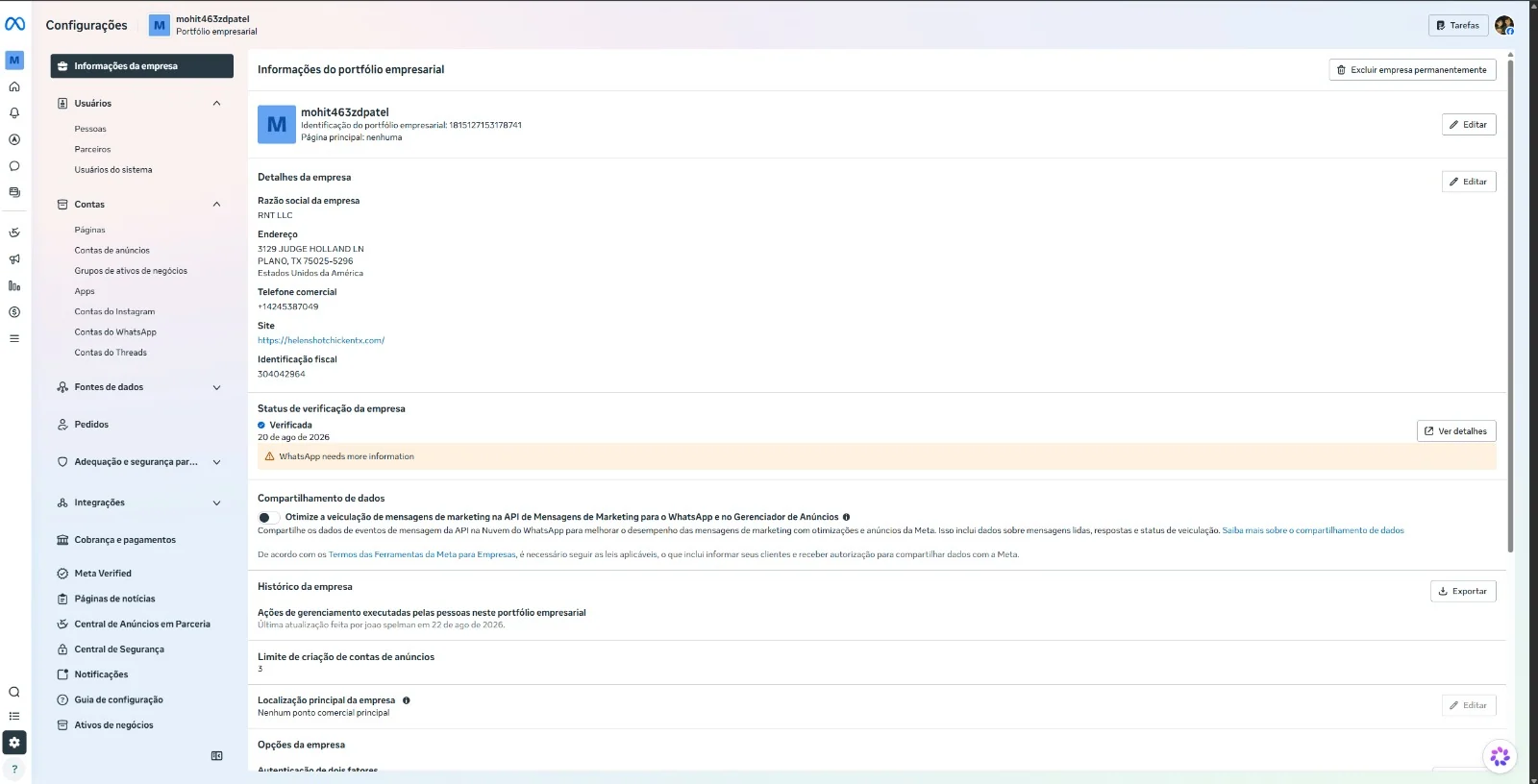Select Apps in the sidebar
The image size is (1538, 784).
(x=85, y=292)
